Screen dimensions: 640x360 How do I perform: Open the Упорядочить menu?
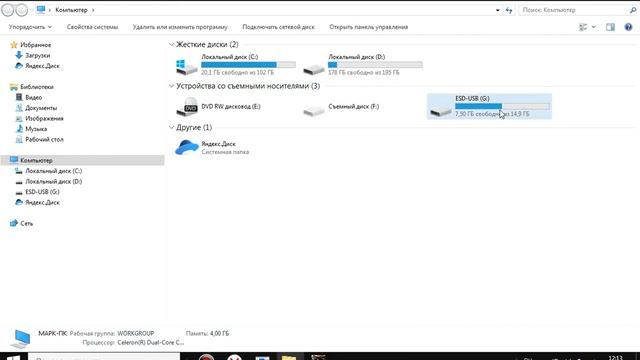(30, 27)
